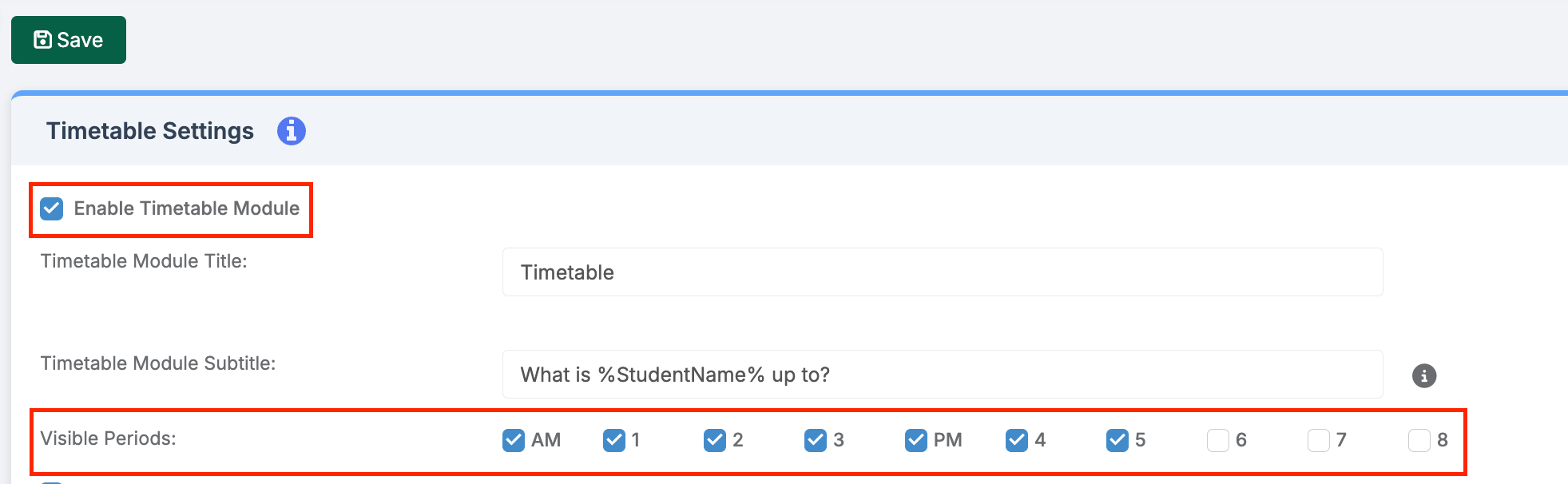Check the period 7 box

click(x=1319, y=440)
